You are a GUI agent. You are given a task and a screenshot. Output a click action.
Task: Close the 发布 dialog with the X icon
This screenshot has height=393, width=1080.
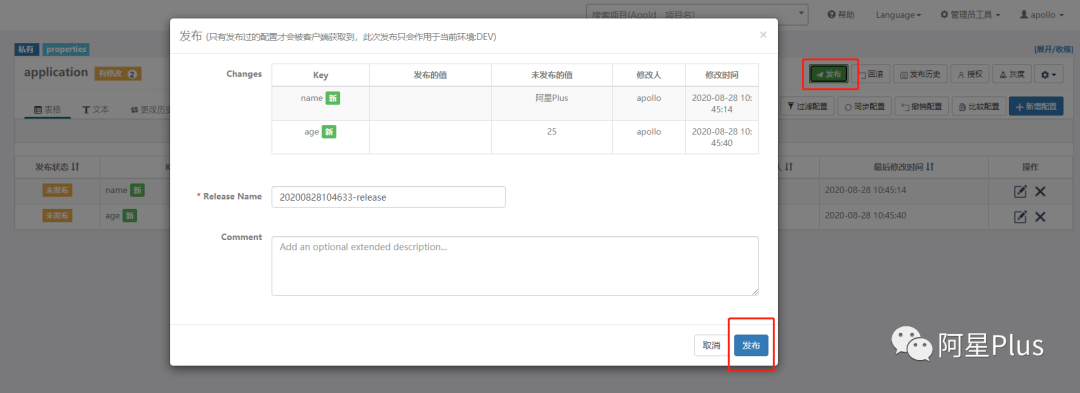pyautogui.click(x=763, y=34)
